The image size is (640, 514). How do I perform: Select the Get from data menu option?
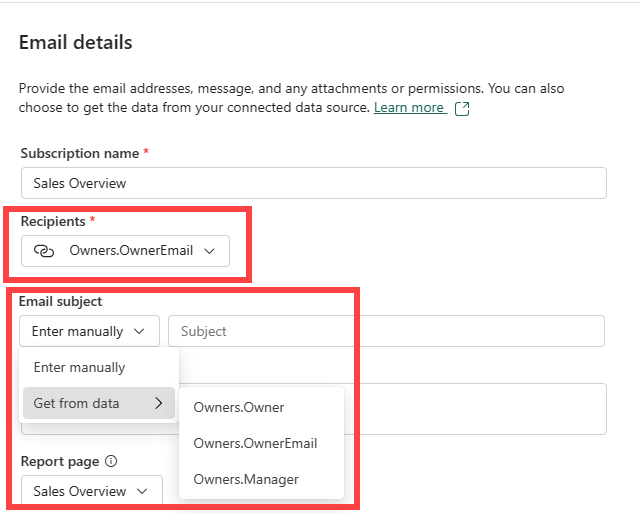coord(99,403)
